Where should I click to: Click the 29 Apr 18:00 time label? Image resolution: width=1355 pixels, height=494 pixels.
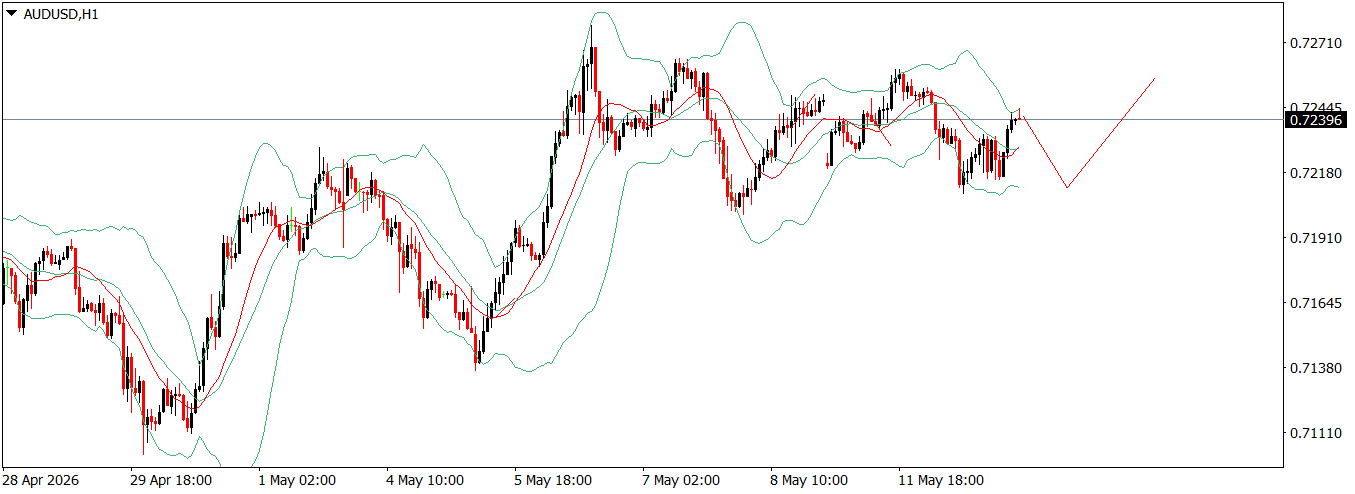[171, 480]
